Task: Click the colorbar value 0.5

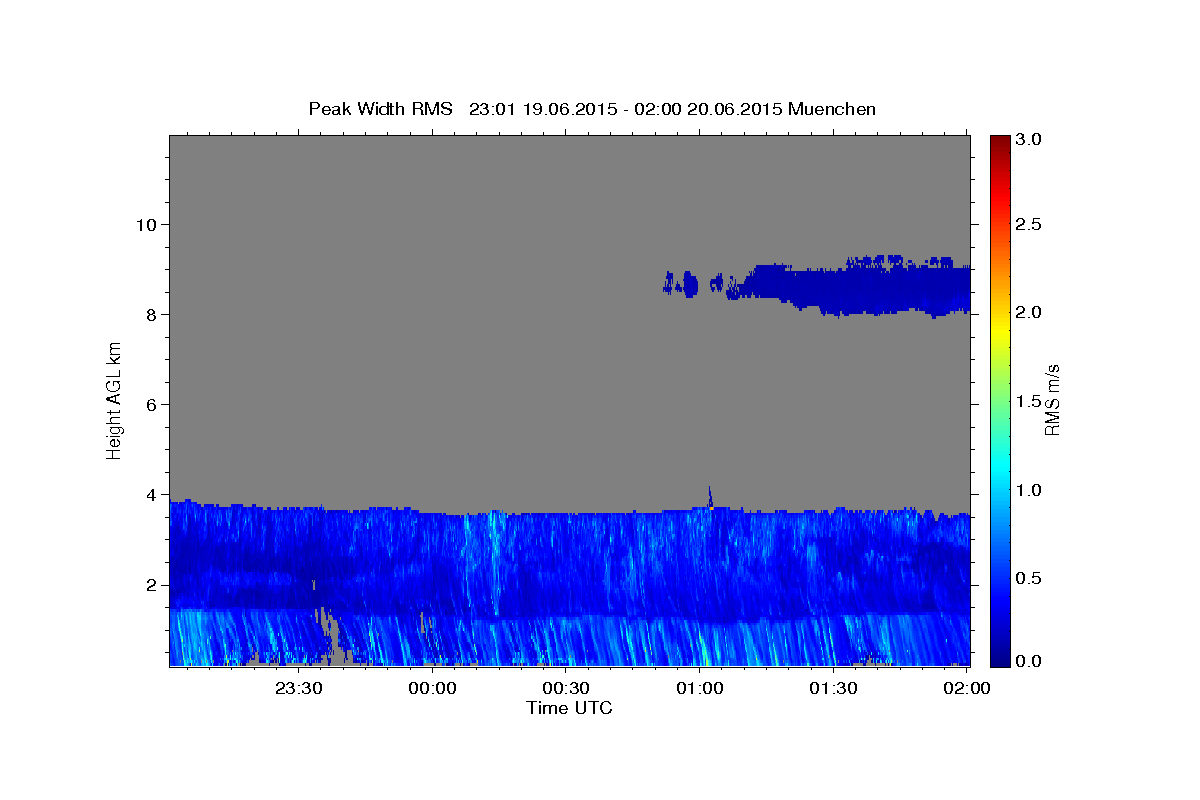Action: click(x=1029, y=578)
